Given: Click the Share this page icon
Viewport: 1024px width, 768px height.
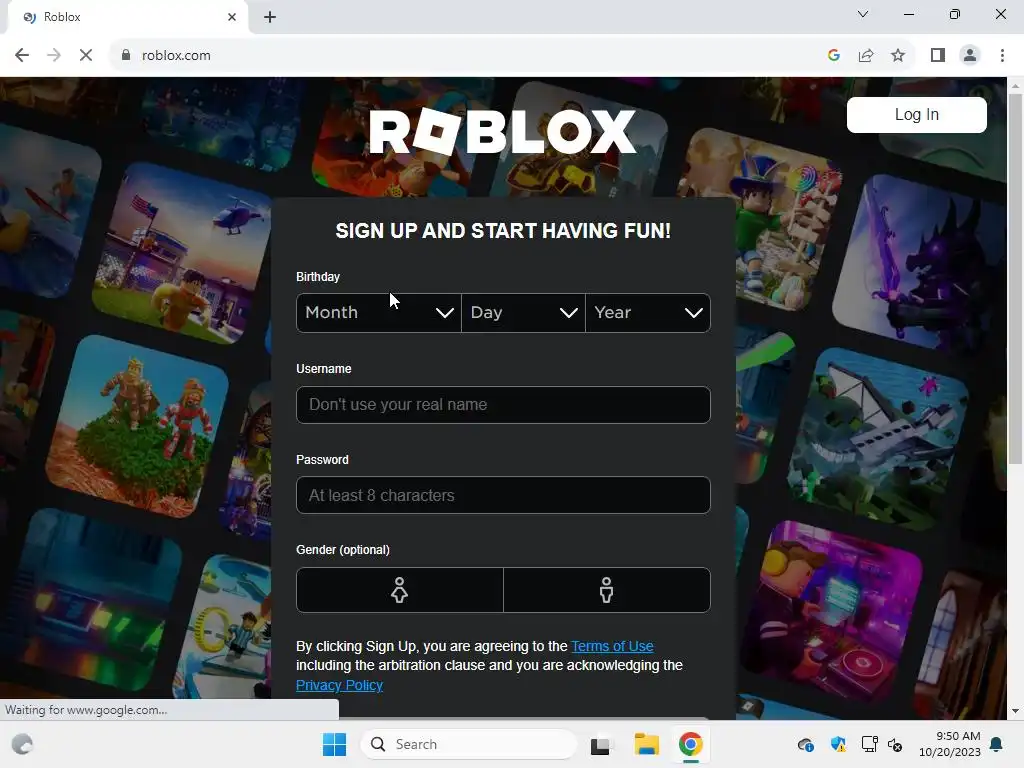Looking at the screenshot, I should pos(866,56).
